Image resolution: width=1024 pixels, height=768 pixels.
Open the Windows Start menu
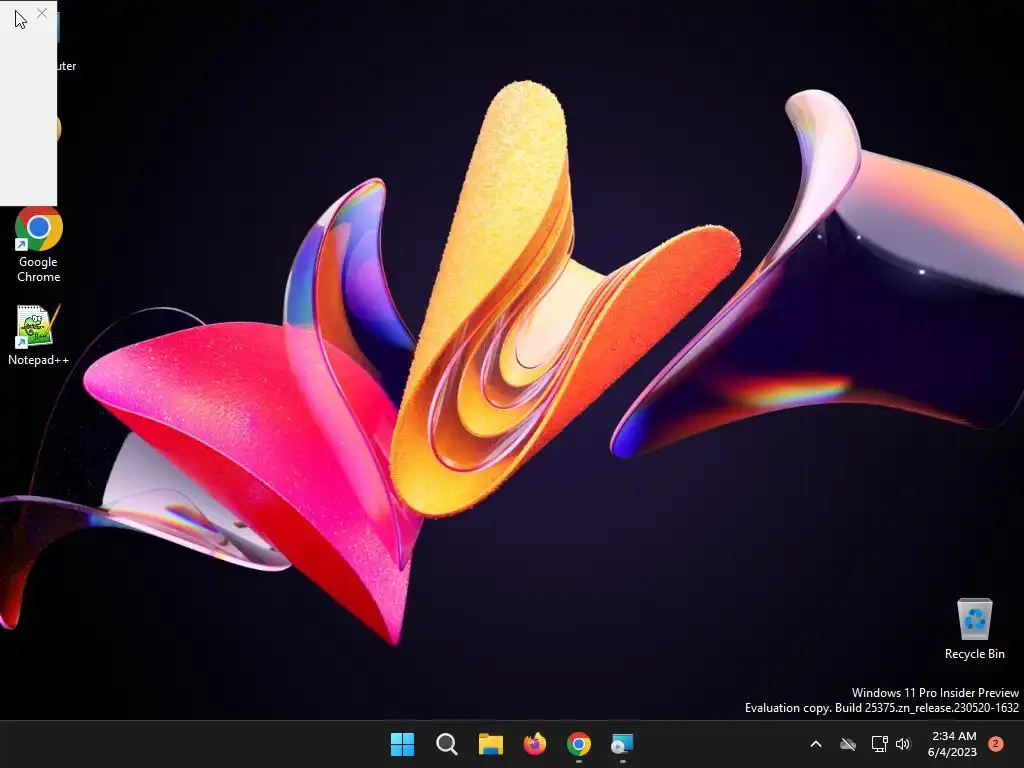402,744
